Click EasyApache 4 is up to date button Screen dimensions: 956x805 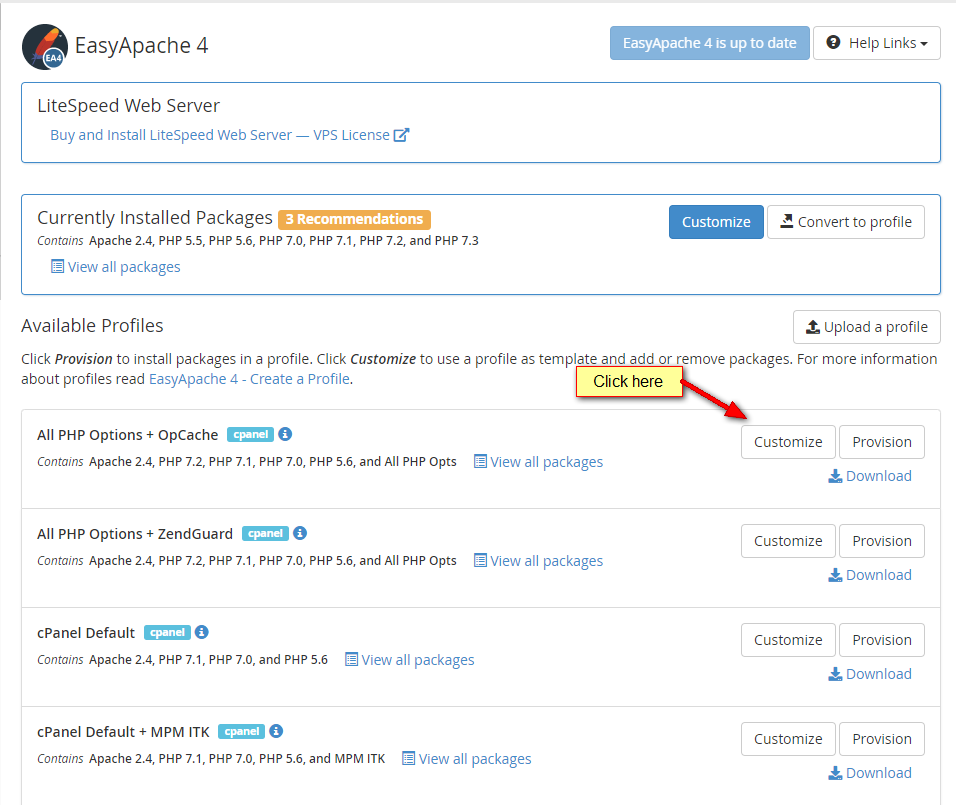click(710, 43)
